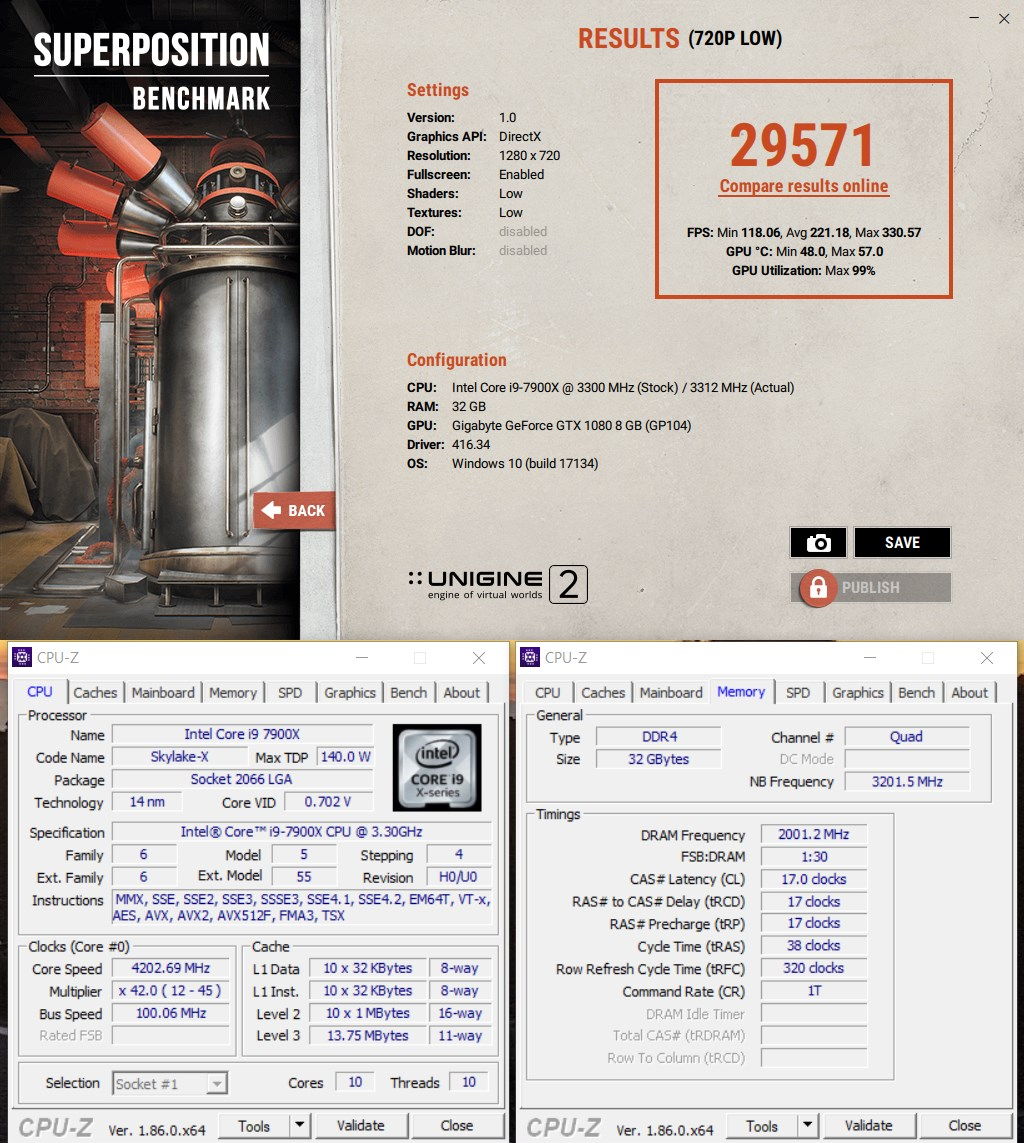1024x1143 pixels.
Task: Click the Bus Speed value 100.06 MHz
Action: click(171, 1014)
